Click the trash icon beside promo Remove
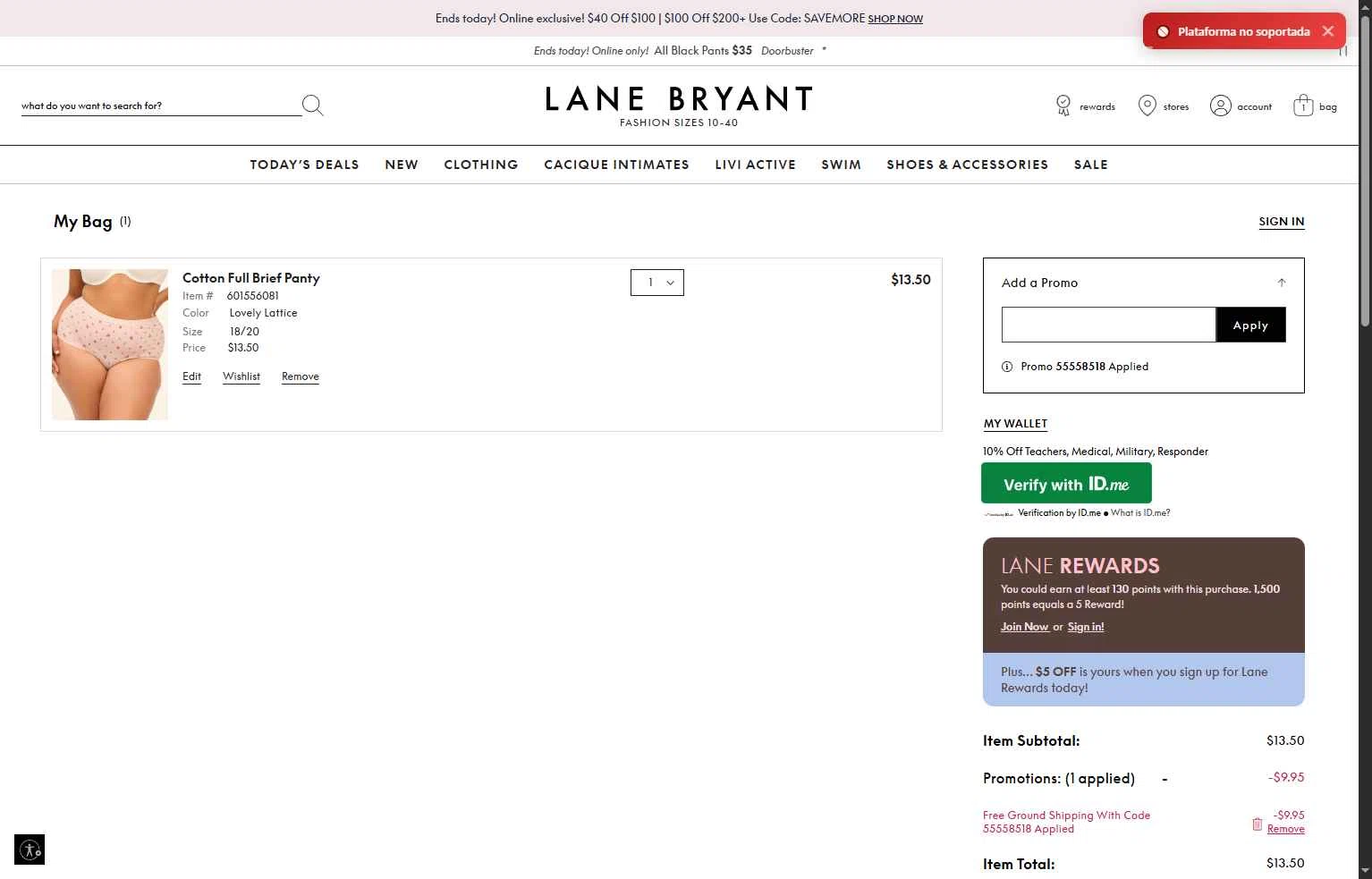1372x879 pixels. (x=1257, y=824)
